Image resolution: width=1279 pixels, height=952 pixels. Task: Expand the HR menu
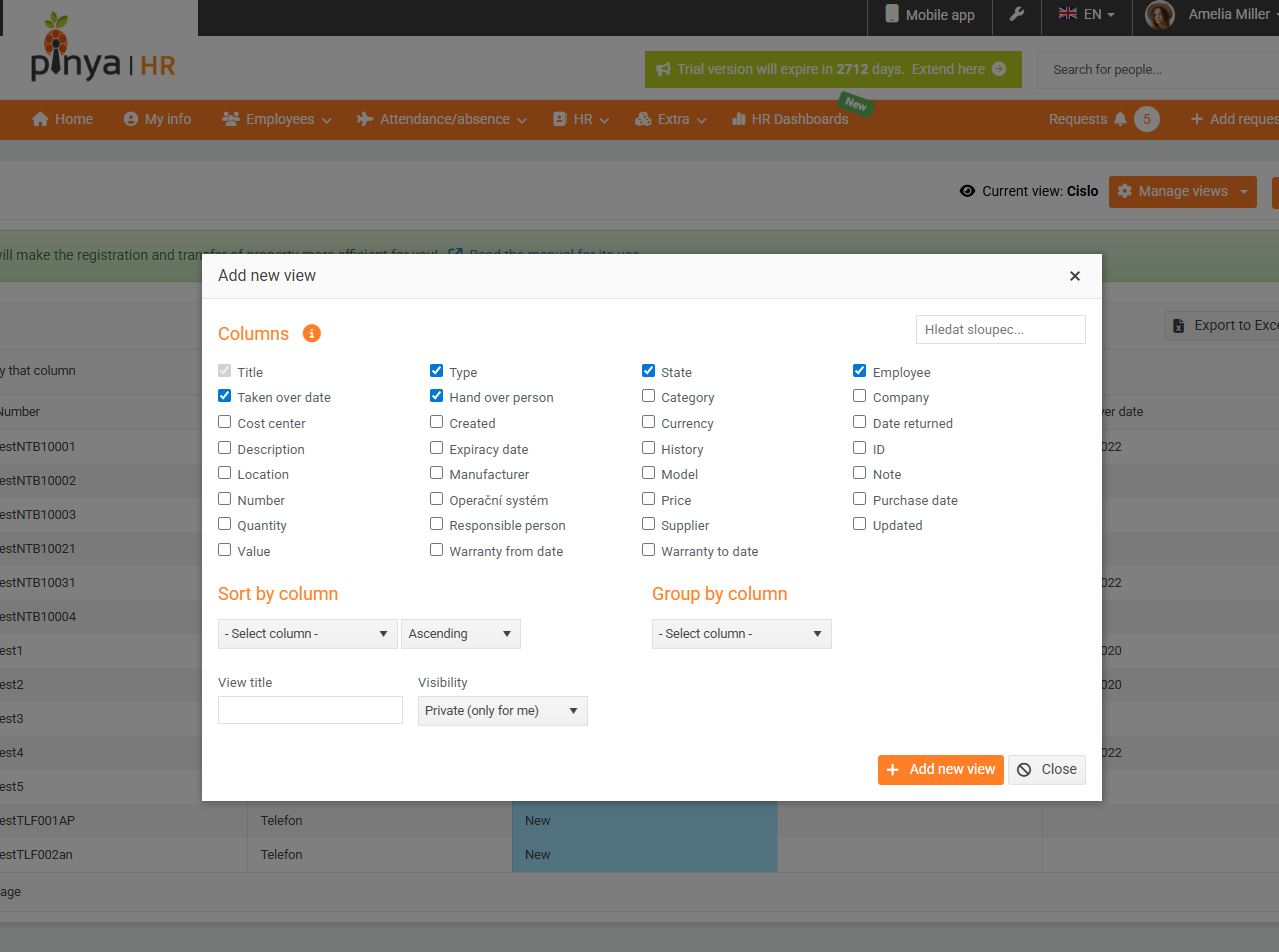pyautogui.click(x=582, y=119)
